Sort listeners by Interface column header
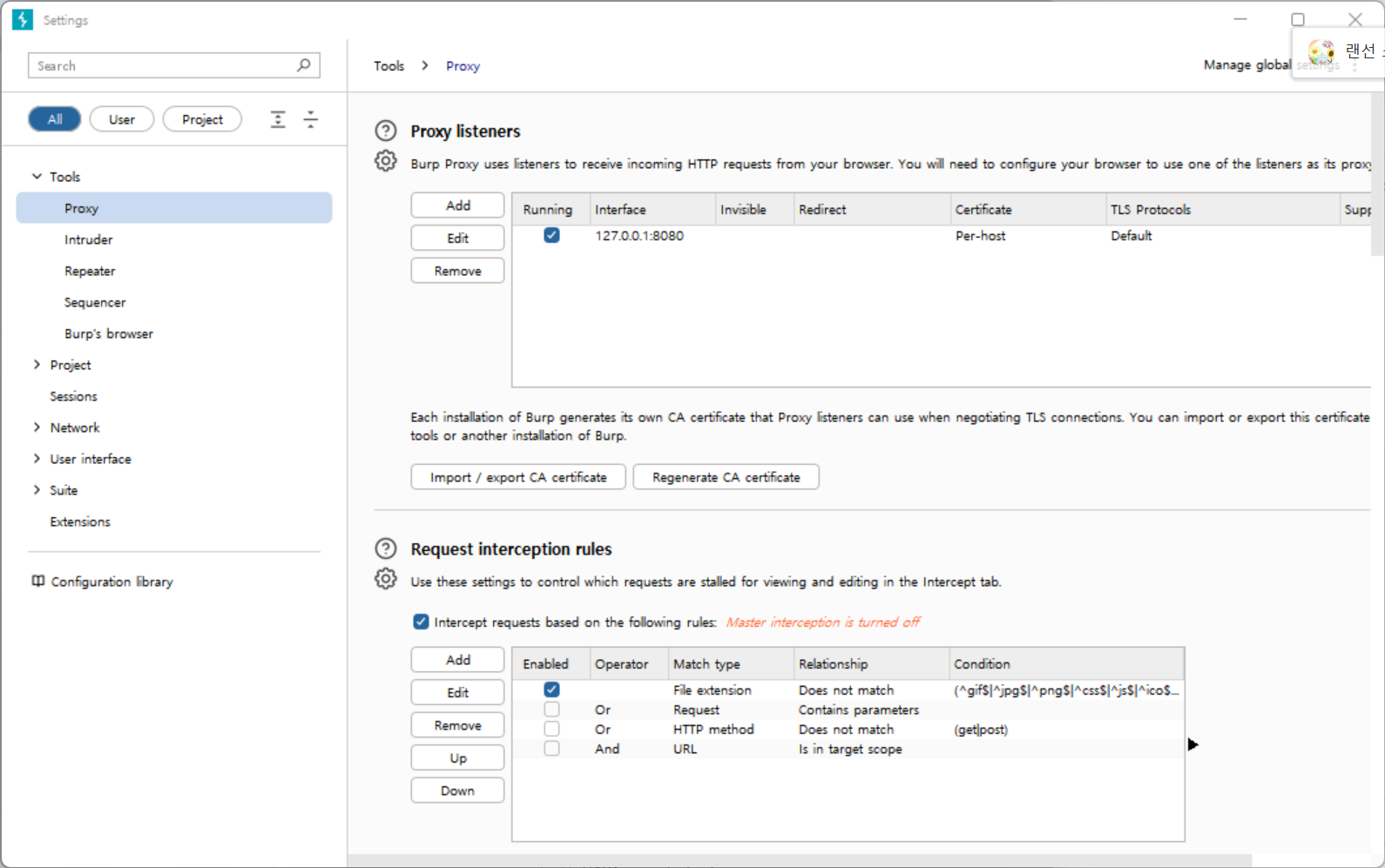 pyautogui.click(x=652, y=209)
